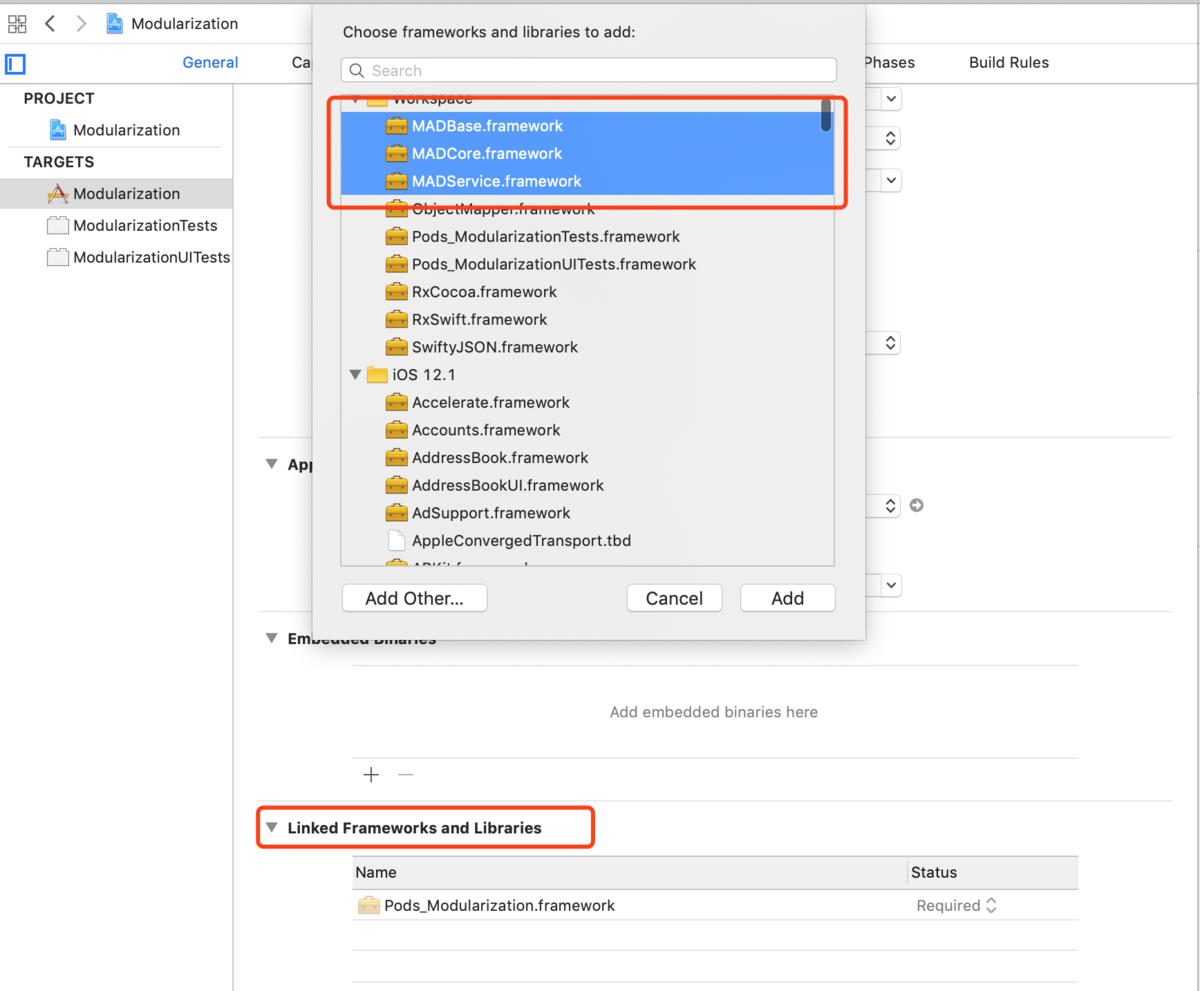The width and height of the screenshot is (1200, 991).
Task: Click the minus icon under Embedded Binaries
Action: tap(405, 775)
